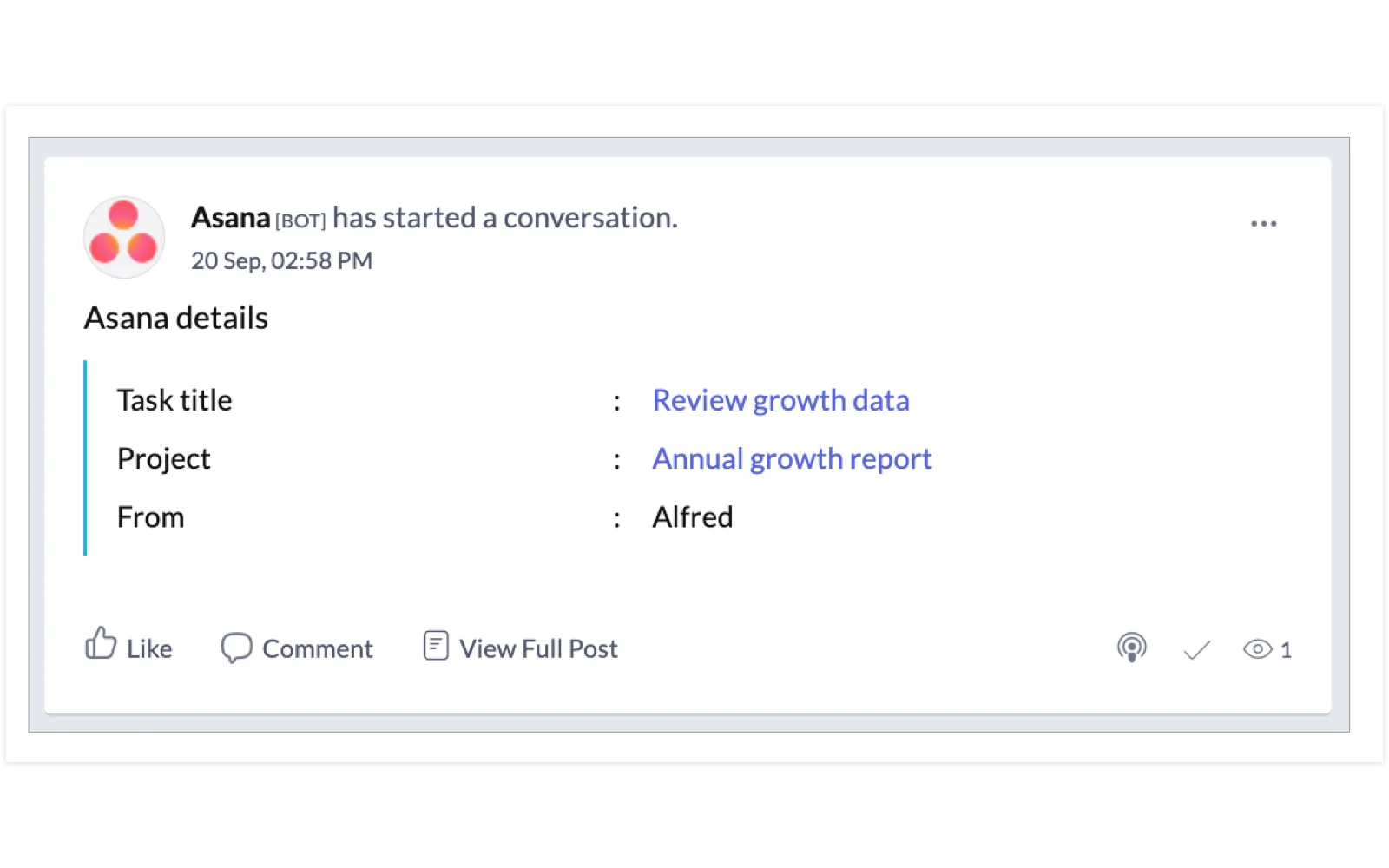
Task: Open the Review growth data task link
Action: point(780,400)
